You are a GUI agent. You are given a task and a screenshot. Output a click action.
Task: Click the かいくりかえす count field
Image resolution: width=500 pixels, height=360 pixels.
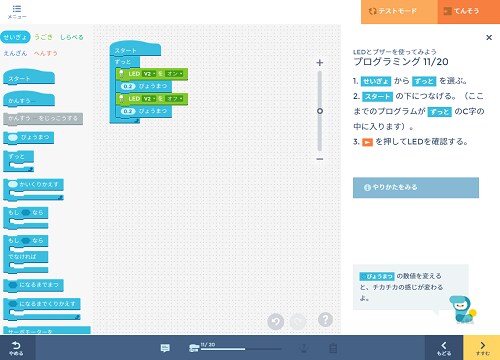(x=13, y=184)
